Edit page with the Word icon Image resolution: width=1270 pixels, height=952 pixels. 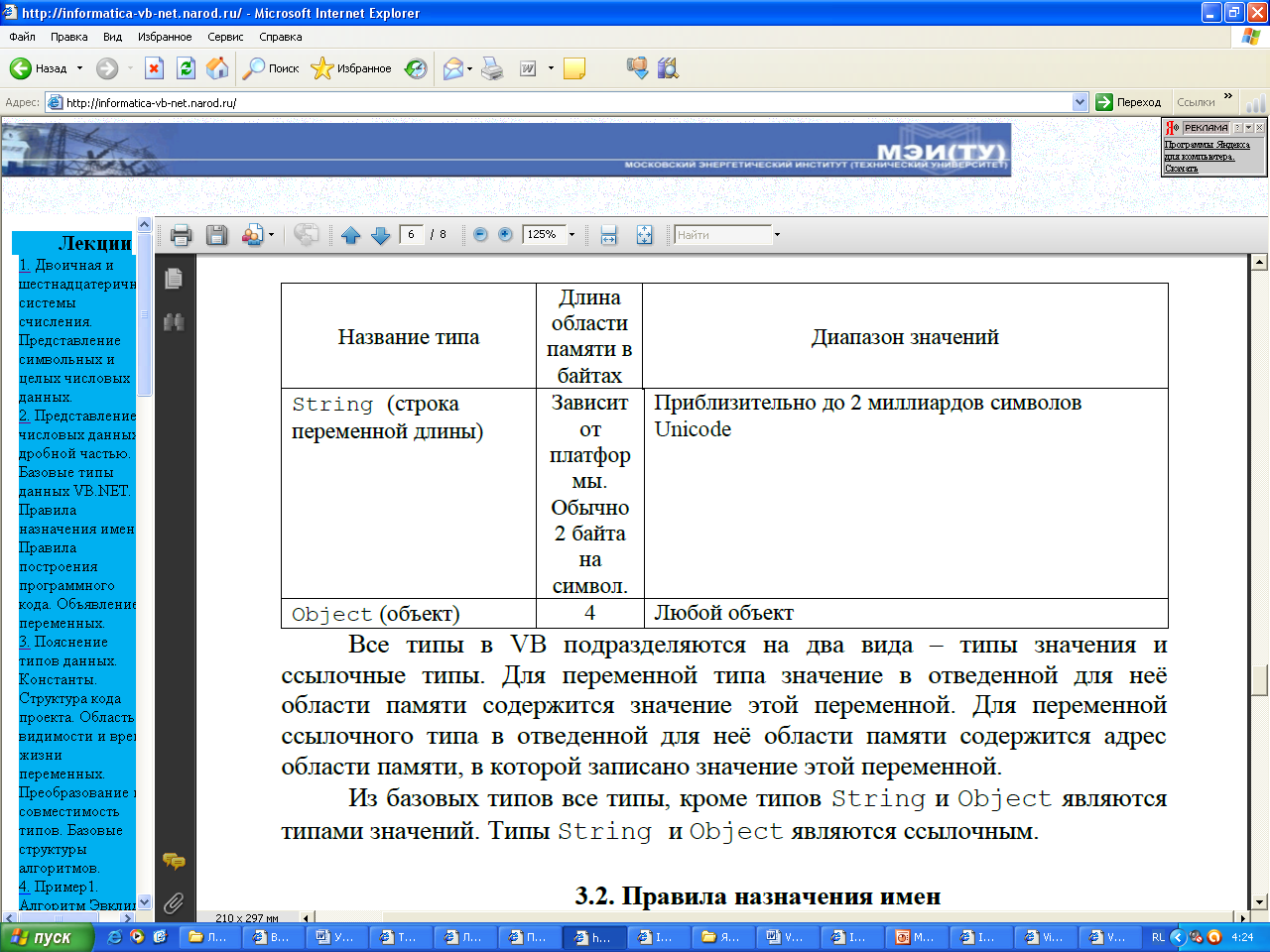[x=529, y=68]
